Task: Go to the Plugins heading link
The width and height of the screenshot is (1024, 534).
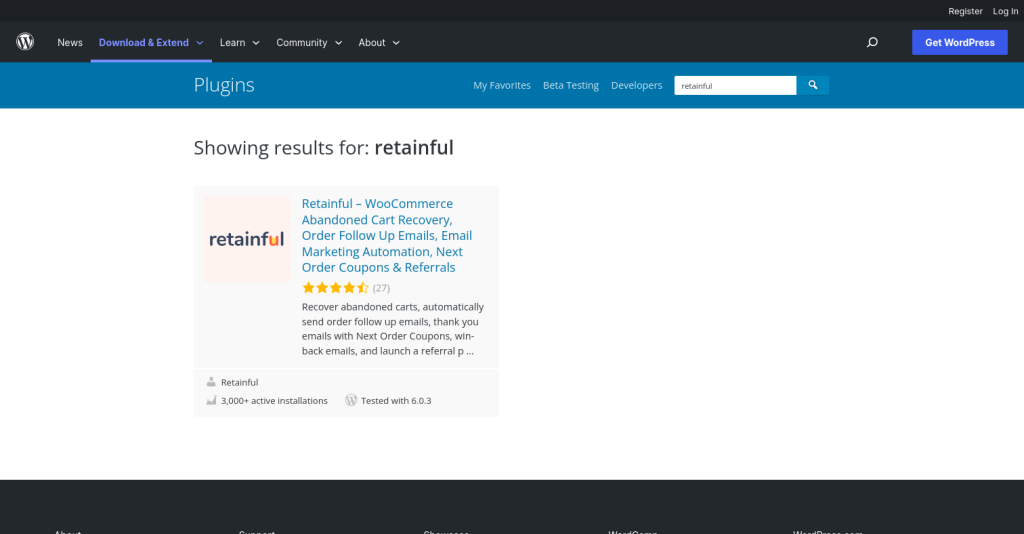Action: (224, 85)
